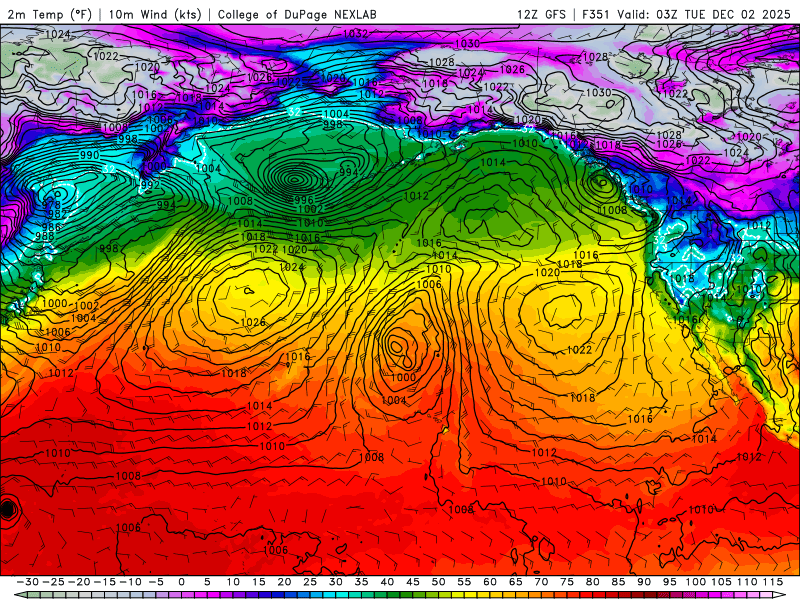The height and width of the screenshot is (600, 800).
Task: Click the 'F351' forecast hour label
Action: 596,14
